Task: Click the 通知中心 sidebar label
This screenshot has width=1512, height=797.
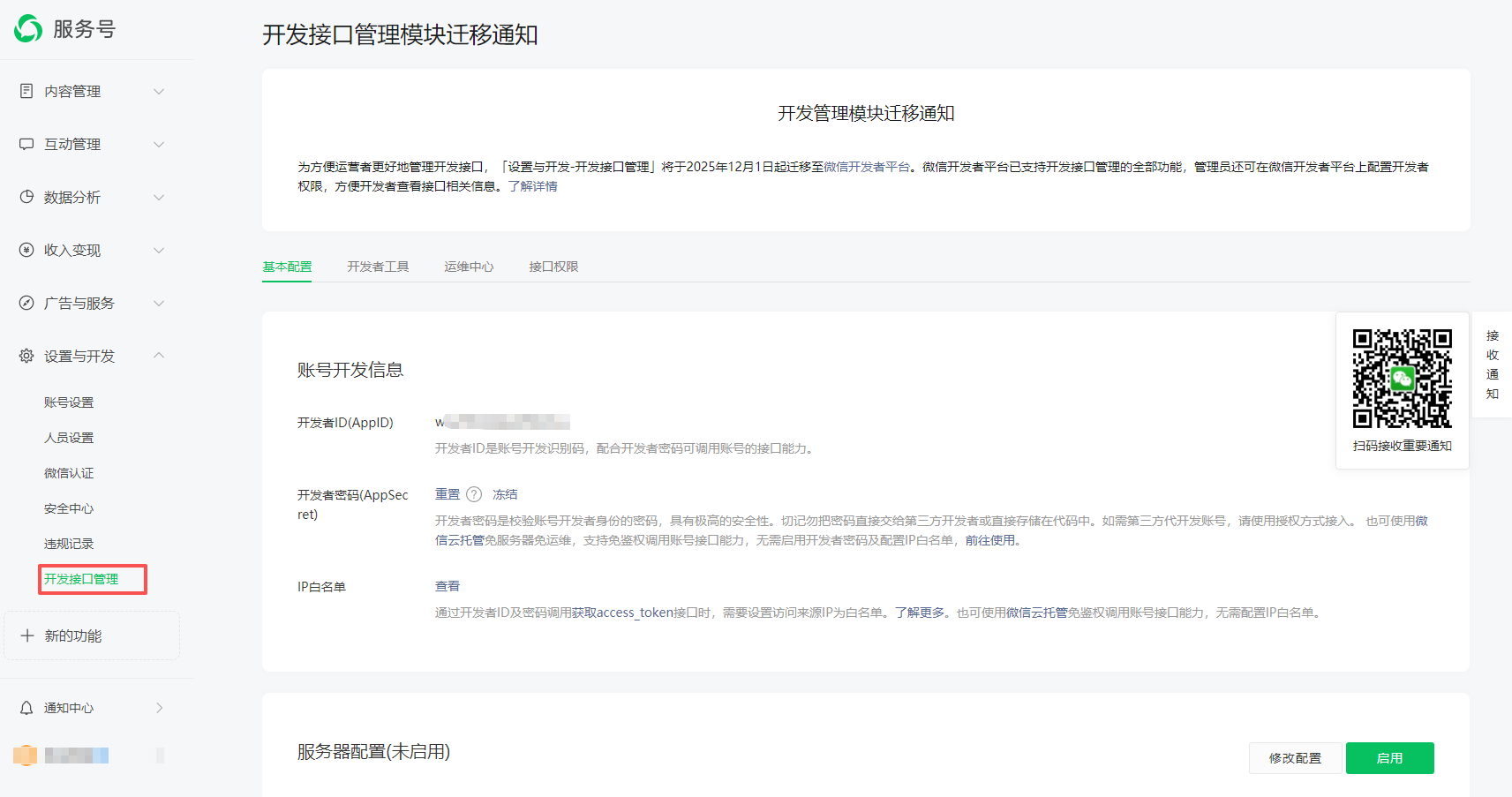Action: coord(69,708)
